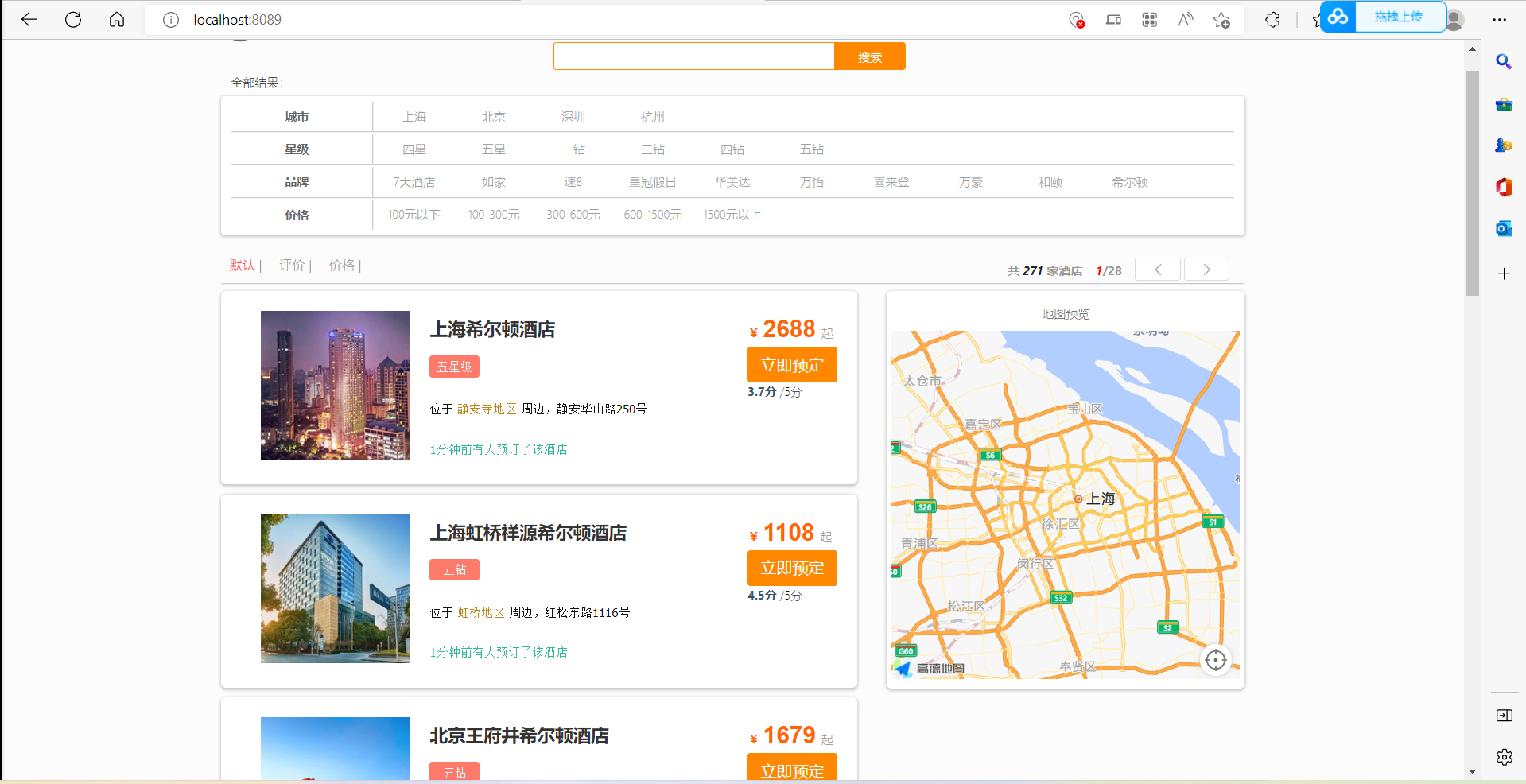Screen dimensions: 1526x784
Task: Go to next results page arrow
Action: pyautogui.click(x=1206, y=270)
